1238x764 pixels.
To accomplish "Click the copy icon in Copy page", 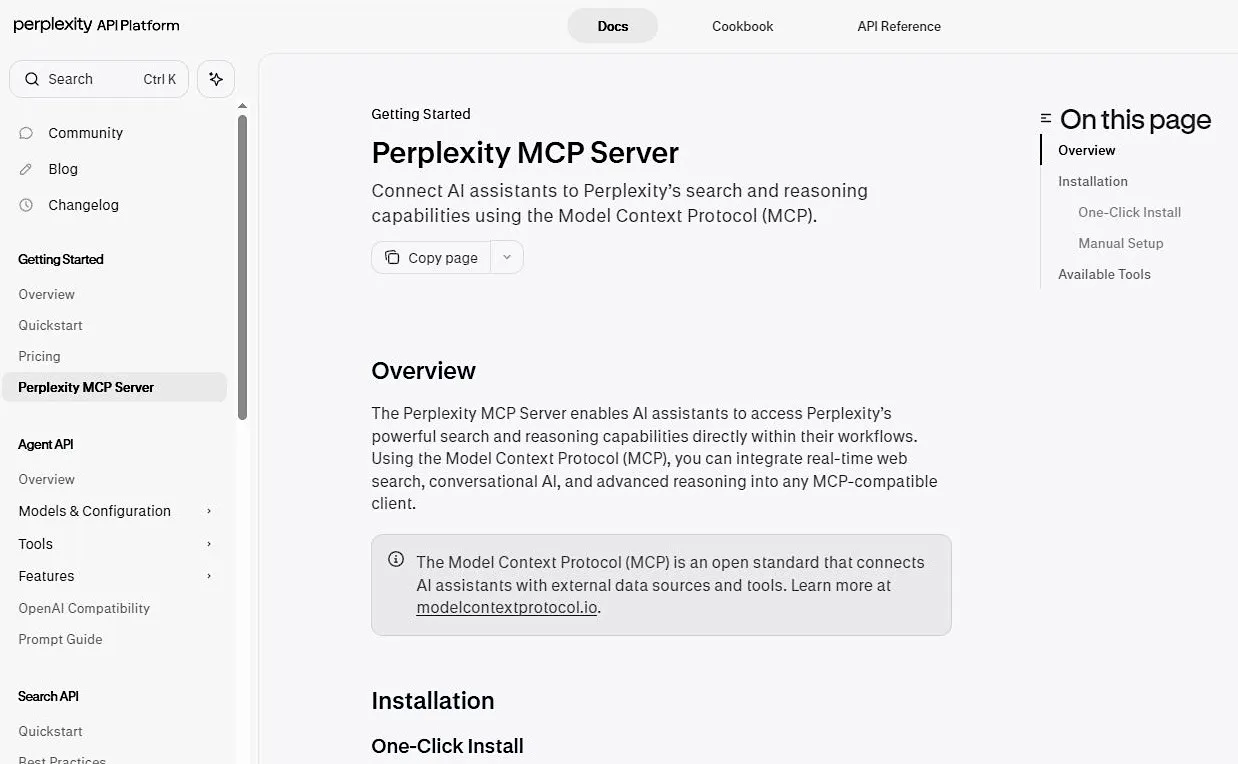I will pyautogui.click(x=392, y=257).
